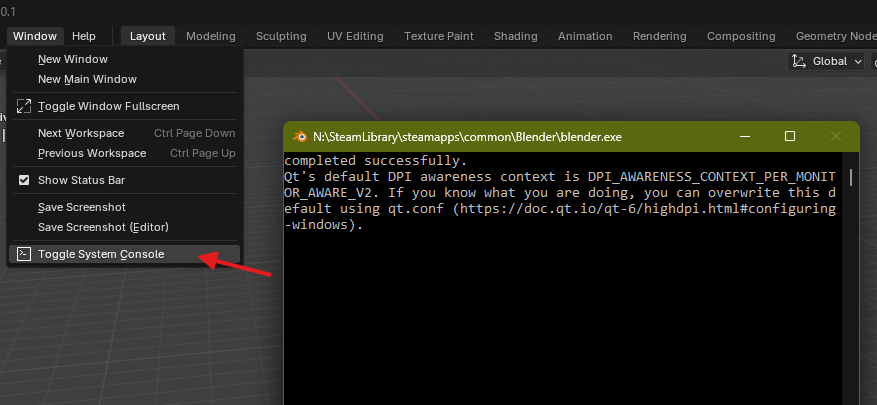Uncheck the Show Status Bar checkbox
This screenshot has height=405, width=877.
point(25,180)
